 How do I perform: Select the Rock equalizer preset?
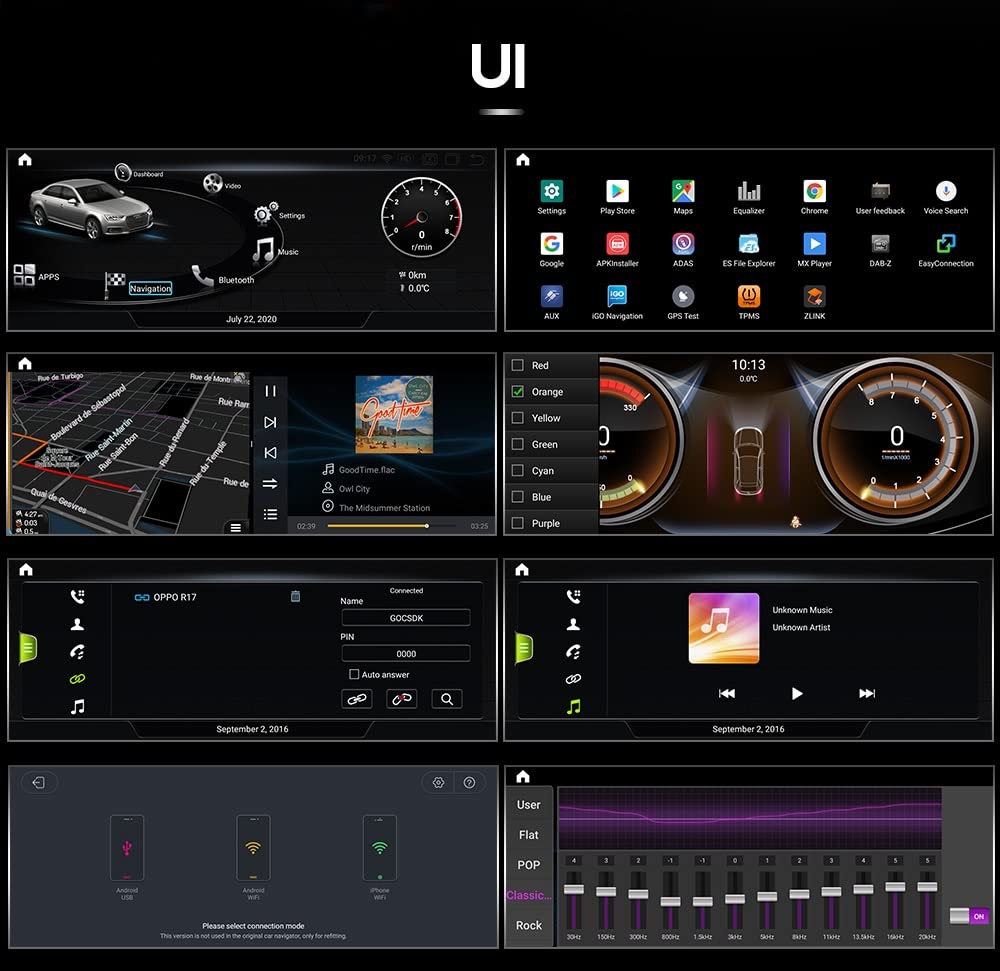tap(528, 925)
